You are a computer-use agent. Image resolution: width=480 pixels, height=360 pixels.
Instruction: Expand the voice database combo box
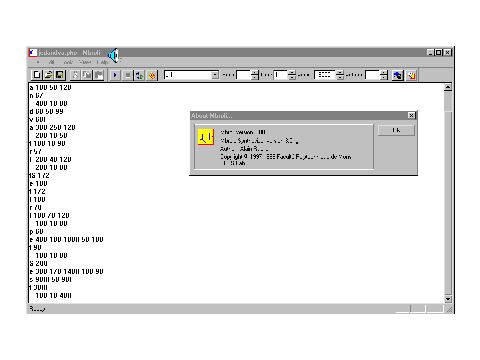tap(215, 75)
